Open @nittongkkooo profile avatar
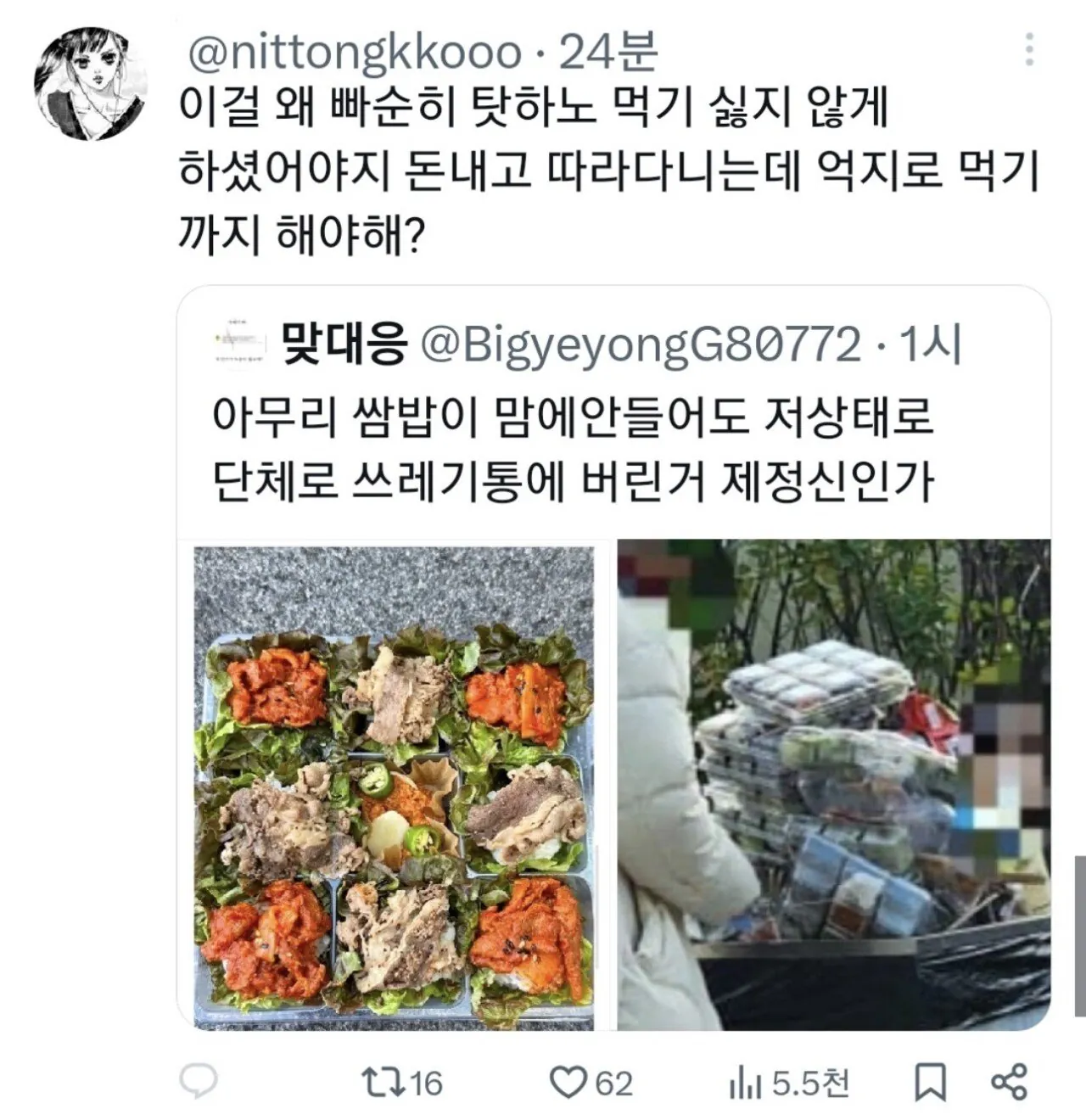Image resolution: width=1086 pixels, height=1120 pixels. point(90,83)
